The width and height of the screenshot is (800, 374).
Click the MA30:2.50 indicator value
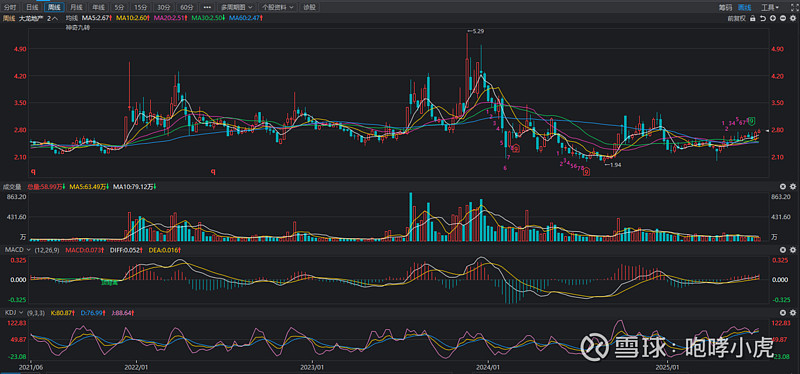207,18
